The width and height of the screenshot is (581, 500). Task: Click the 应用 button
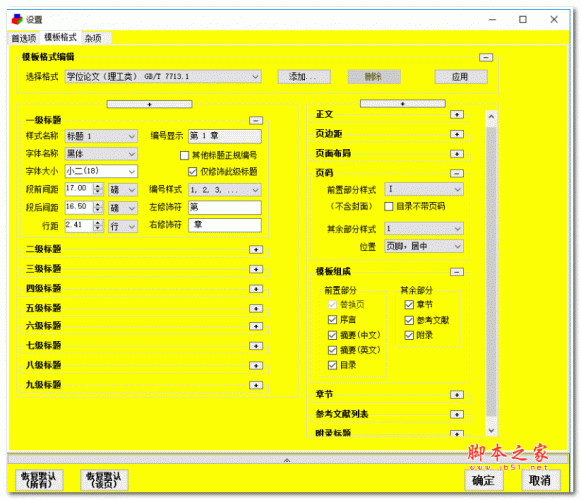[461, 77]
